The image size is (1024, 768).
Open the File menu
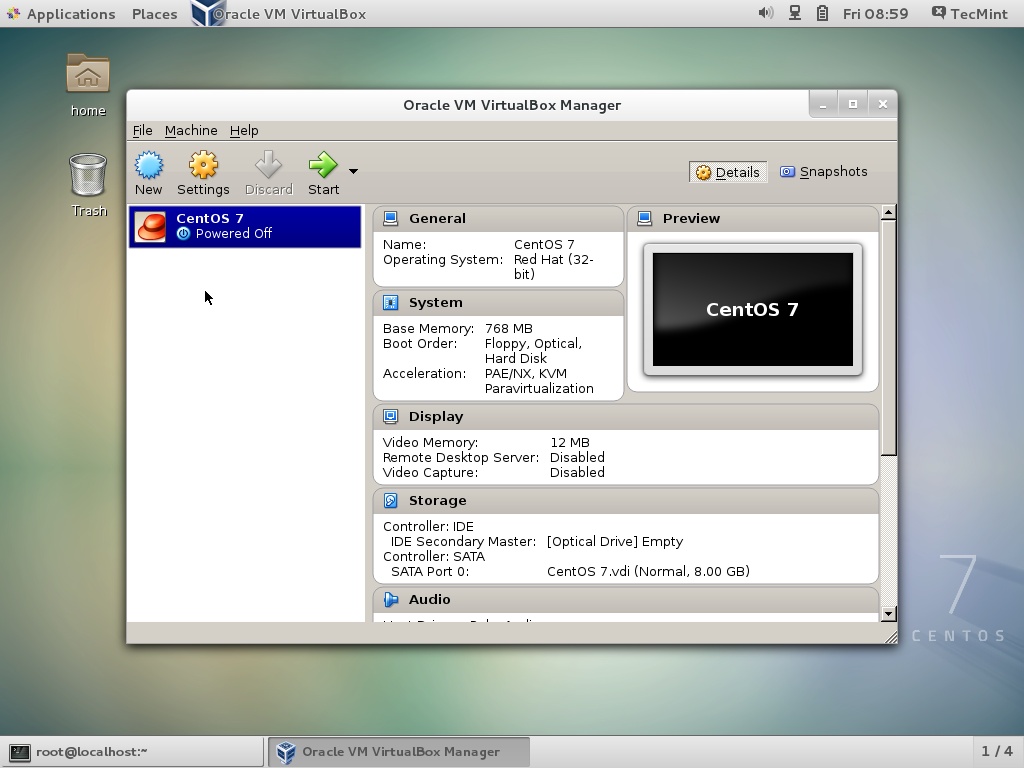(142, 130)
